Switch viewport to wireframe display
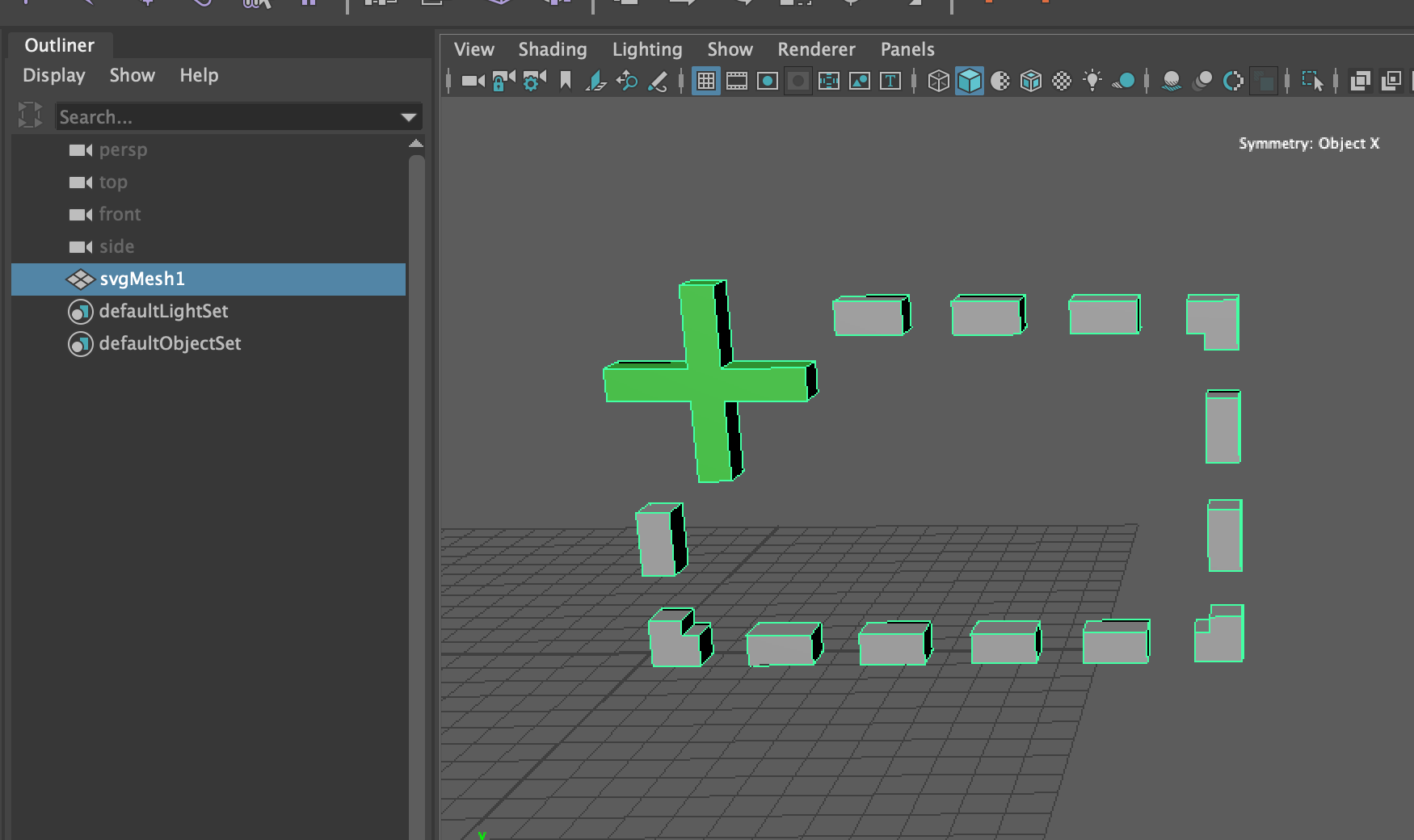The width and height of the screenshot is (1414, 840). click(x=938, y=81)
